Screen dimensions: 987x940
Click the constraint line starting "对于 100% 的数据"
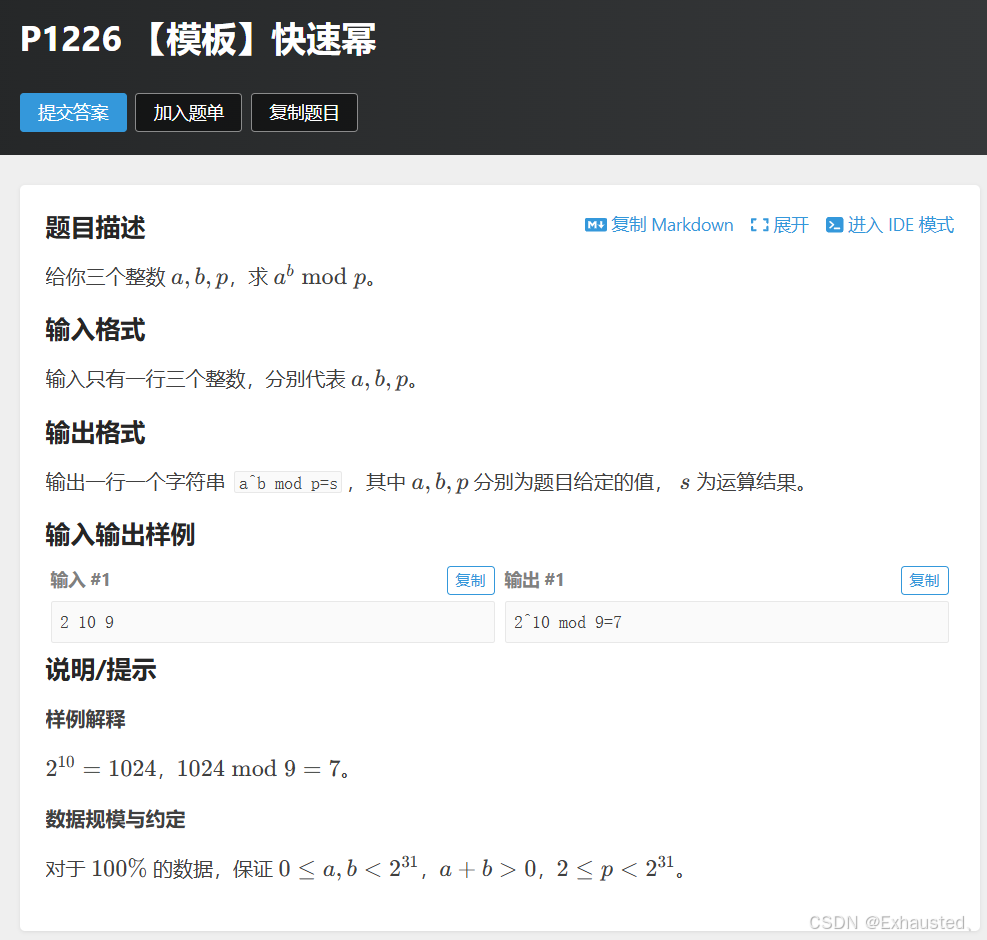click(365, 868)
